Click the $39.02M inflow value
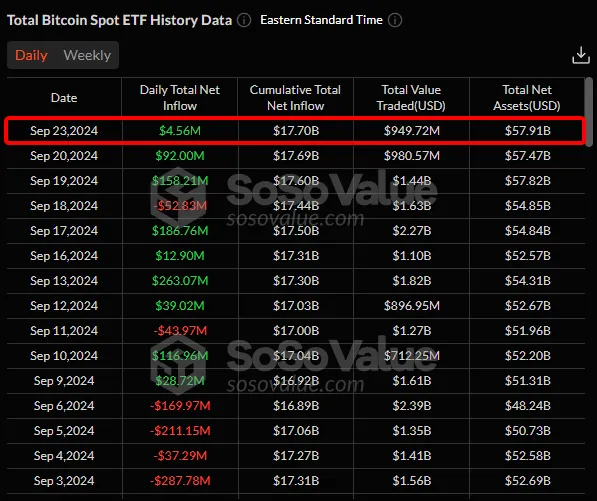Screen dimensions: 597x501 tap(180, 306)
